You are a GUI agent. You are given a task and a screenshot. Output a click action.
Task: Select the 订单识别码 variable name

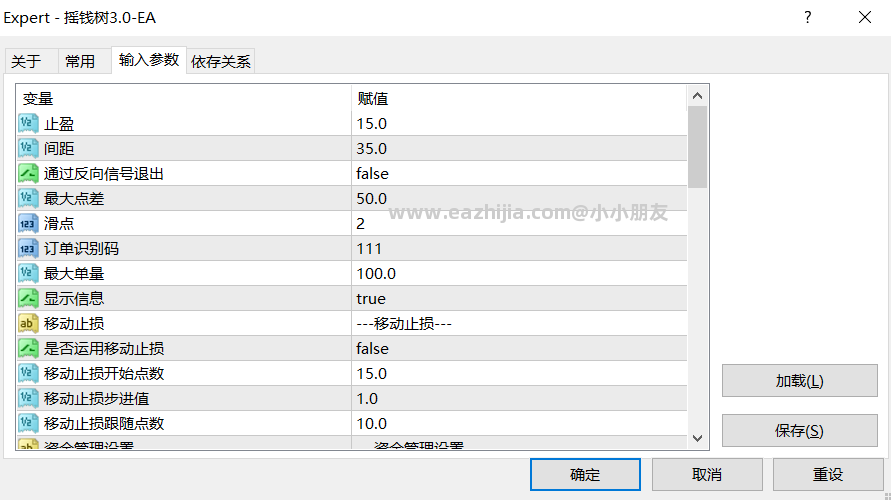[x=81, y=249]
